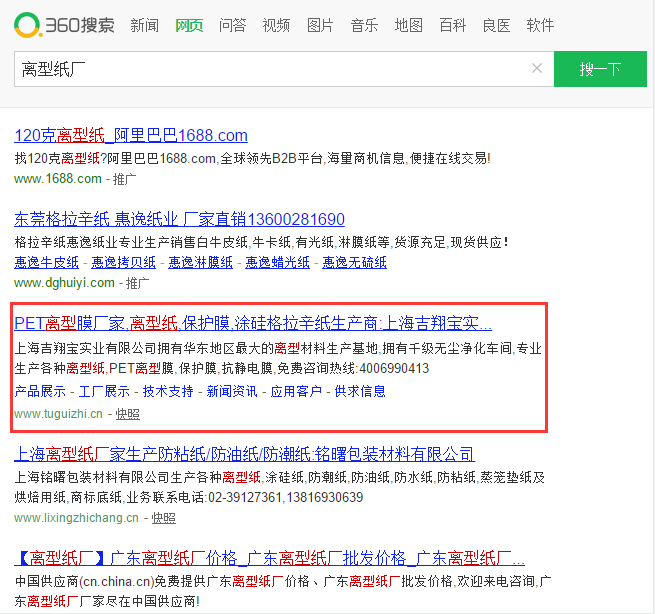This screenshot has width=655, height=614.
Task: Open the 视频 tab
Action: 276,25
